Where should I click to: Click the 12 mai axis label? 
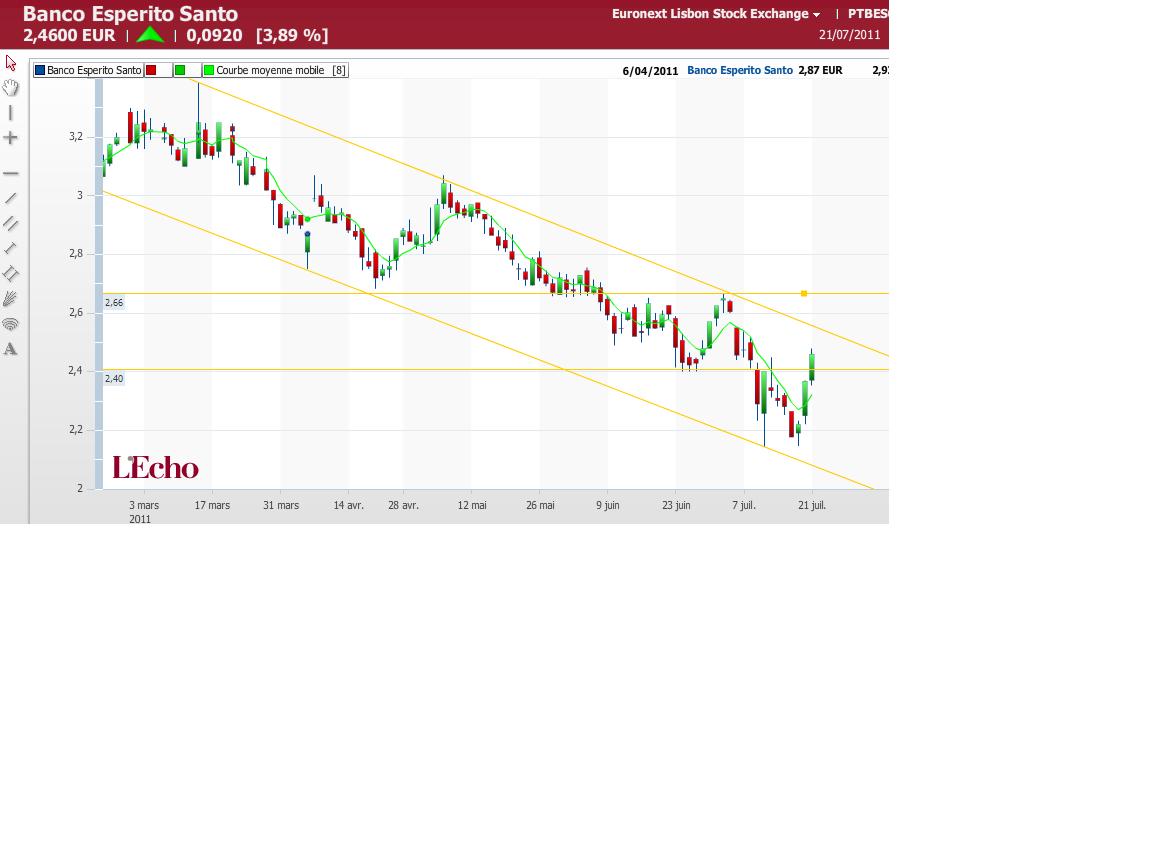[x=472, y=505]
